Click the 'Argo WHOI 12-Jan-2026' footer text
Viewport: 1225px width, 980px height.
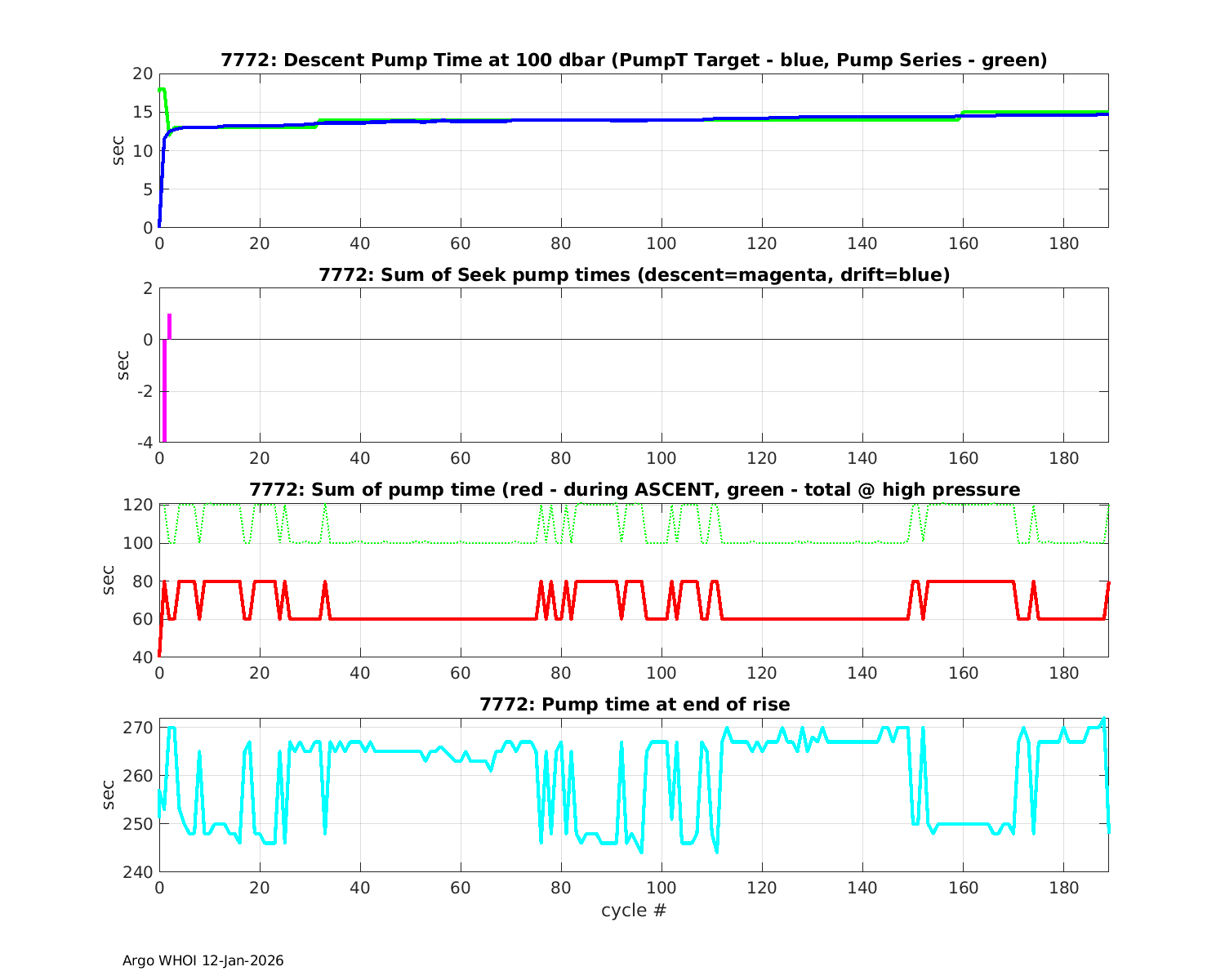pyautogui.click(x=203, y=961)
